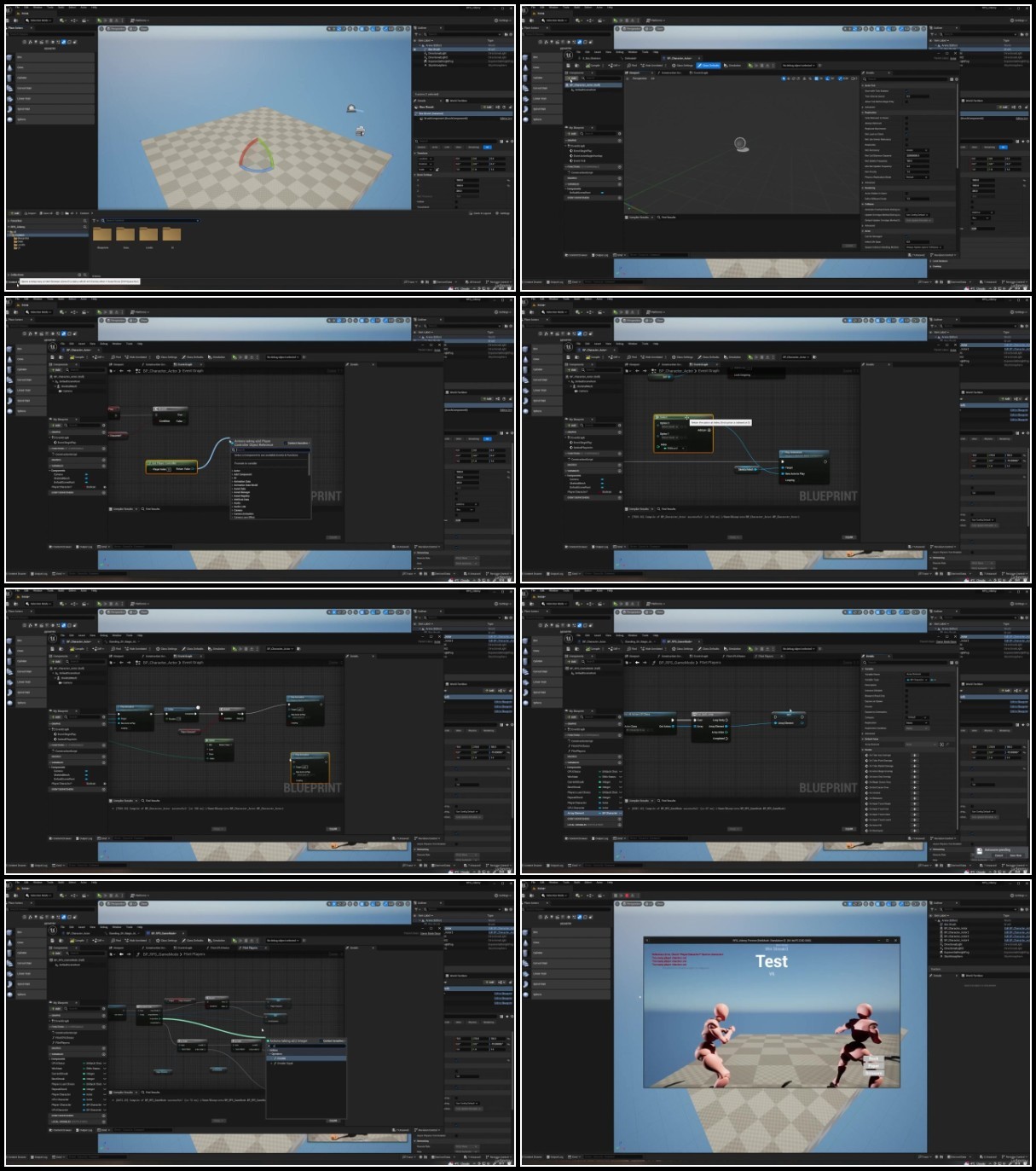Toggle Hollow checkbox in gizmo screenshot Brush Settings
The width and height of the screenshot is (1036, 1171).
(456, 202)
